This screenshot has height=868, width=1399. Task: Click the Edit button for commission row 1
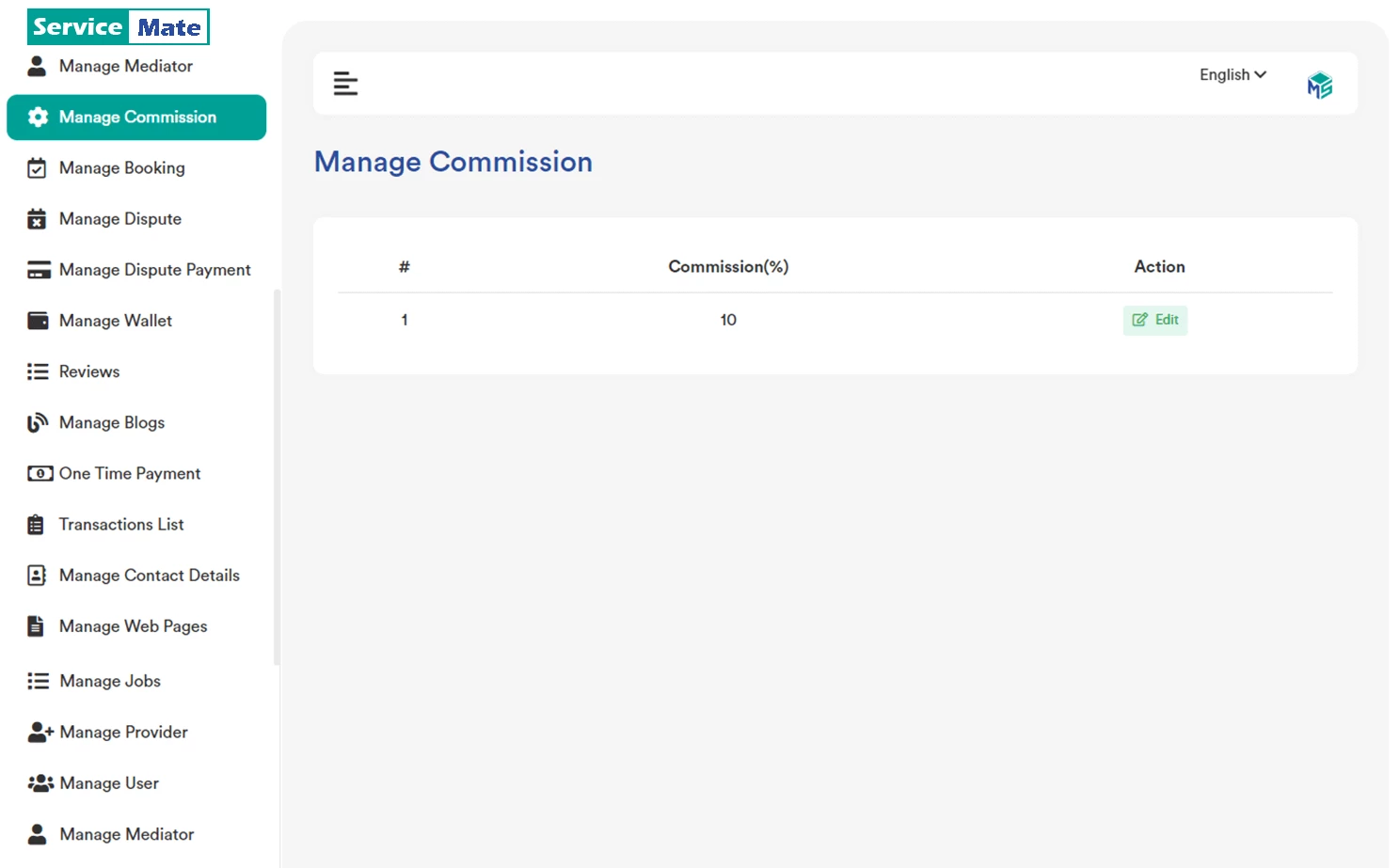click(x=1155, y=320)
